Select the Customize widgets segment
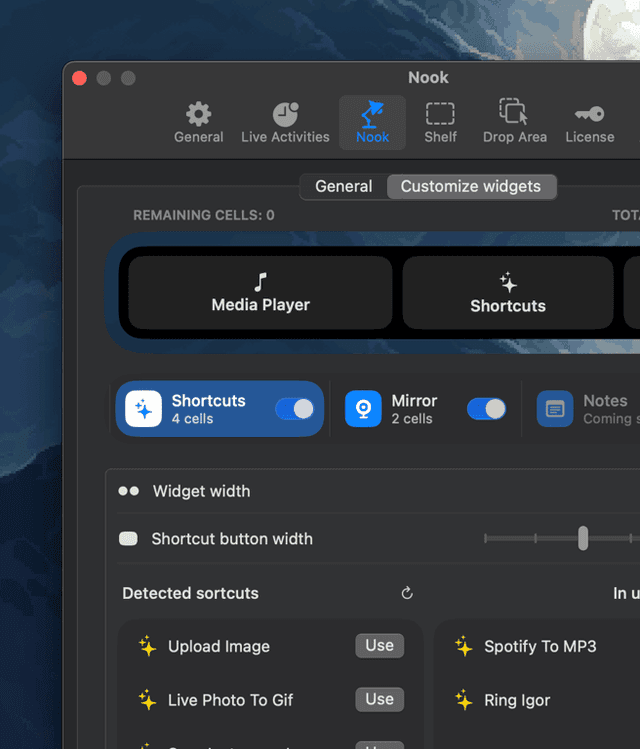The height and width of the screenshot is (749, 640). click(471, 187)
